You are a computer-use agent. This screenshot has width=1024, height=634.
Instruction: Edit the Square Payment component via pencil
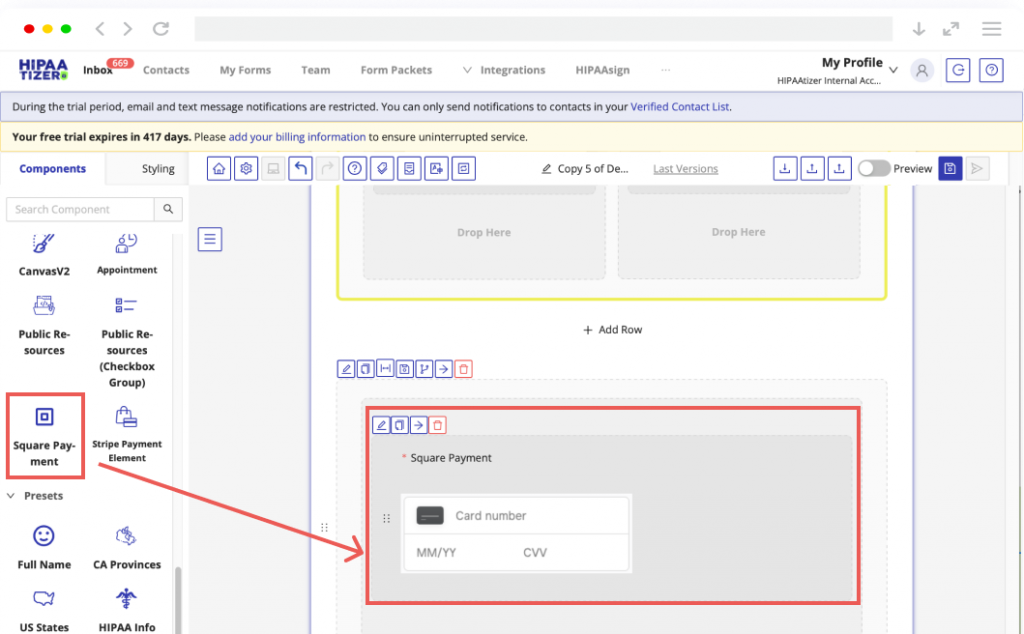tap(381, 425)
